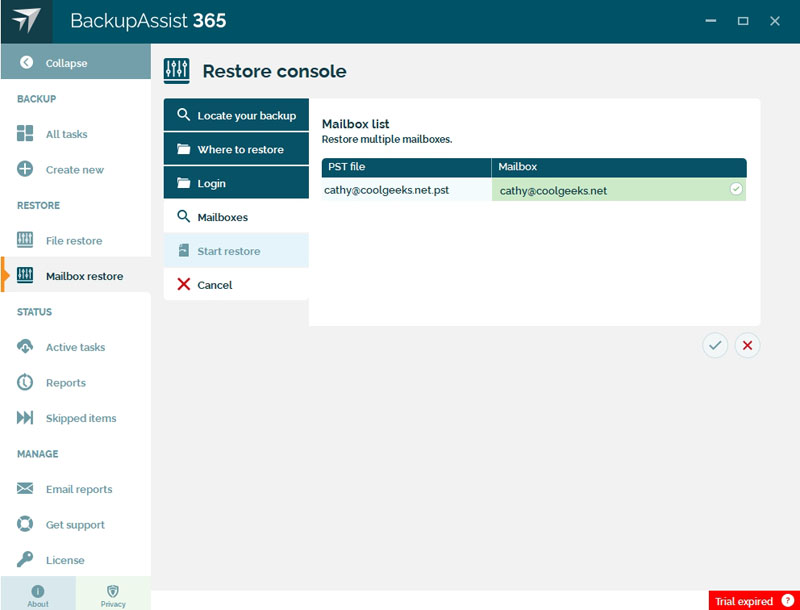Open the About tab at the bottom
The width and height of the screenshot is (800, 610).
click(x=38, y=593)
